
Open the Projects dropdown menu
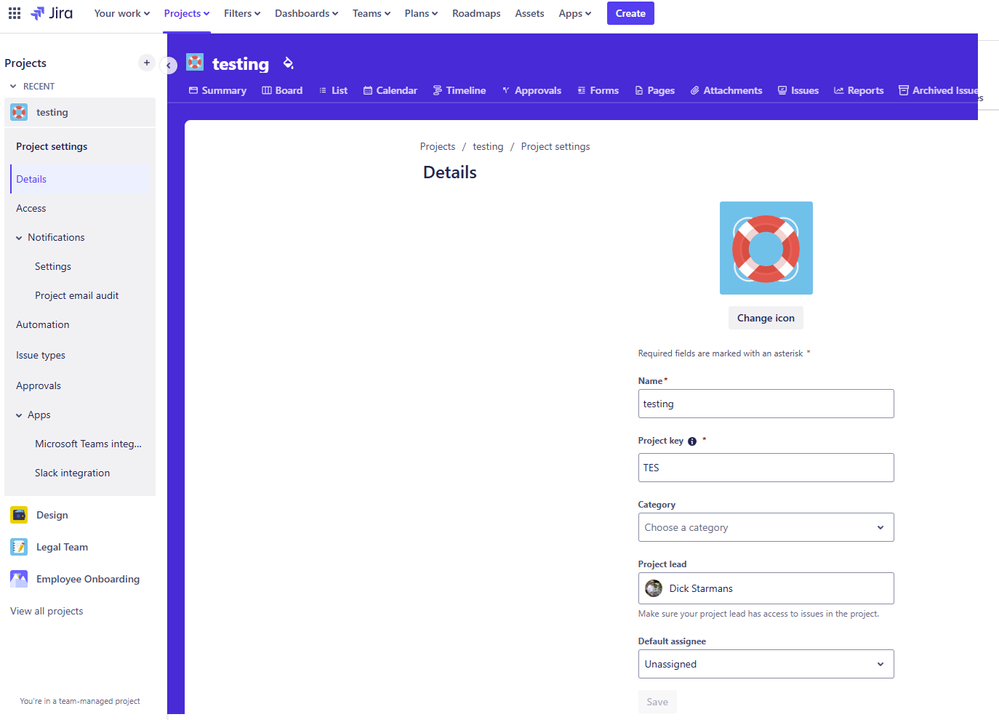pyautogui.click(x=187, y=13)
